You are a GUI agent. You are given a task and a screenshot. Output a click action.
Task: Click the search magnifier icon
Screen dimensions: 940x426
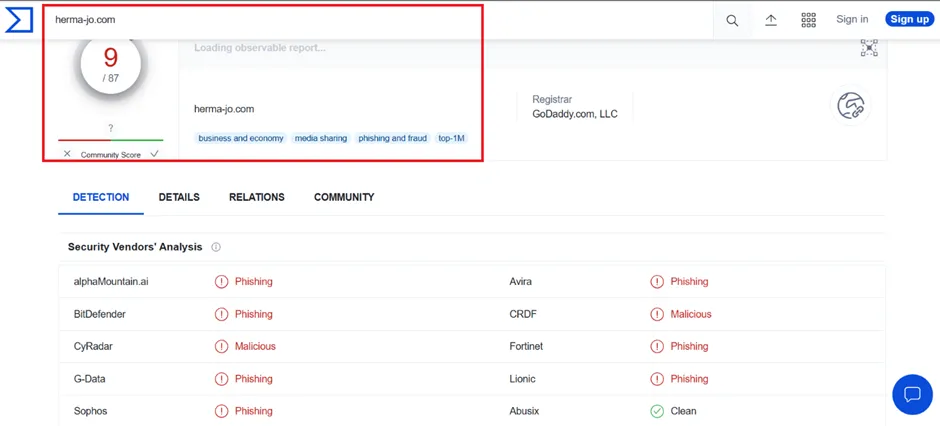coord(732,20)
